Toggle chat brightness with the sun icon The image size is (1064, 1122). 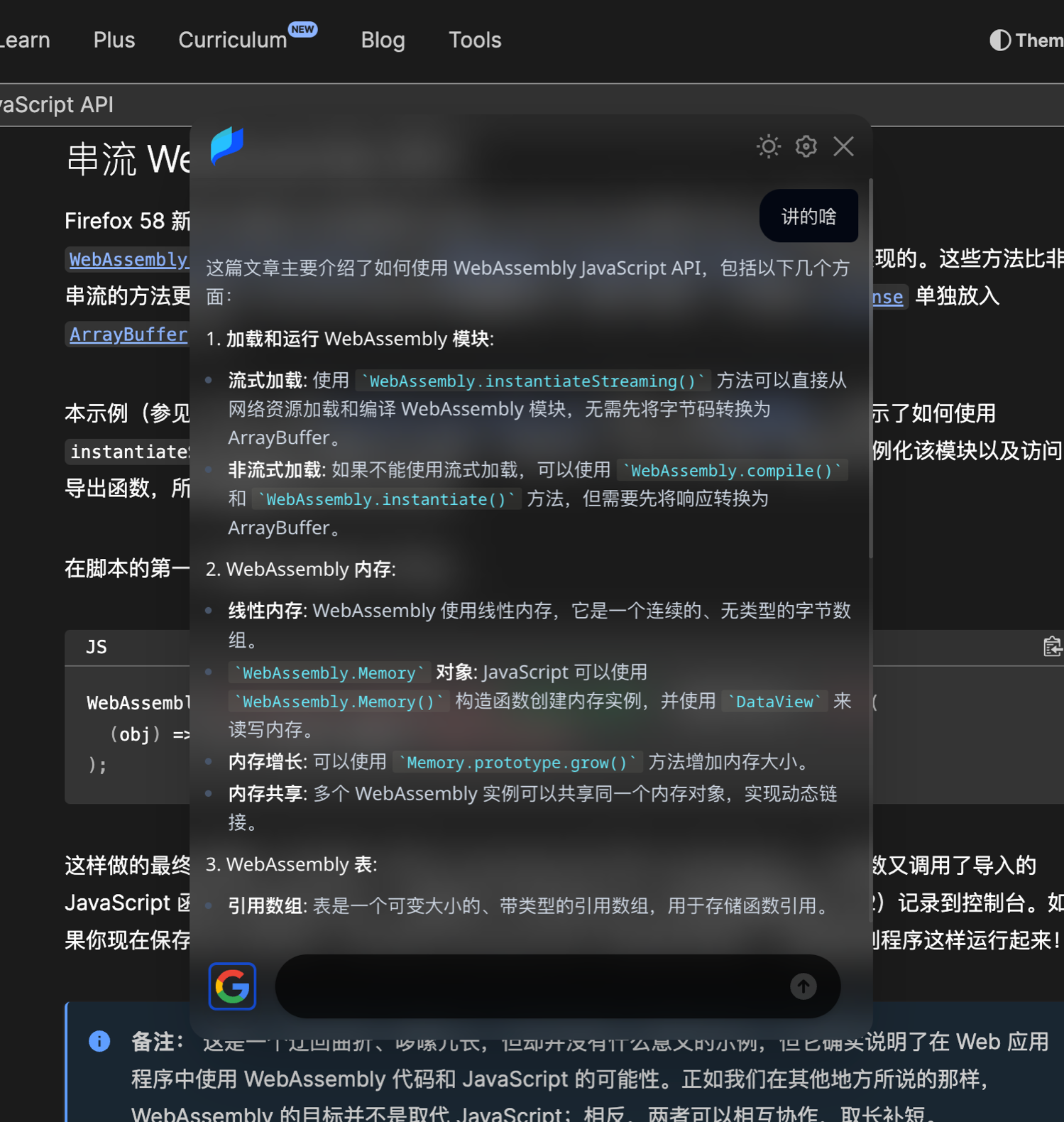click(768, 146)
